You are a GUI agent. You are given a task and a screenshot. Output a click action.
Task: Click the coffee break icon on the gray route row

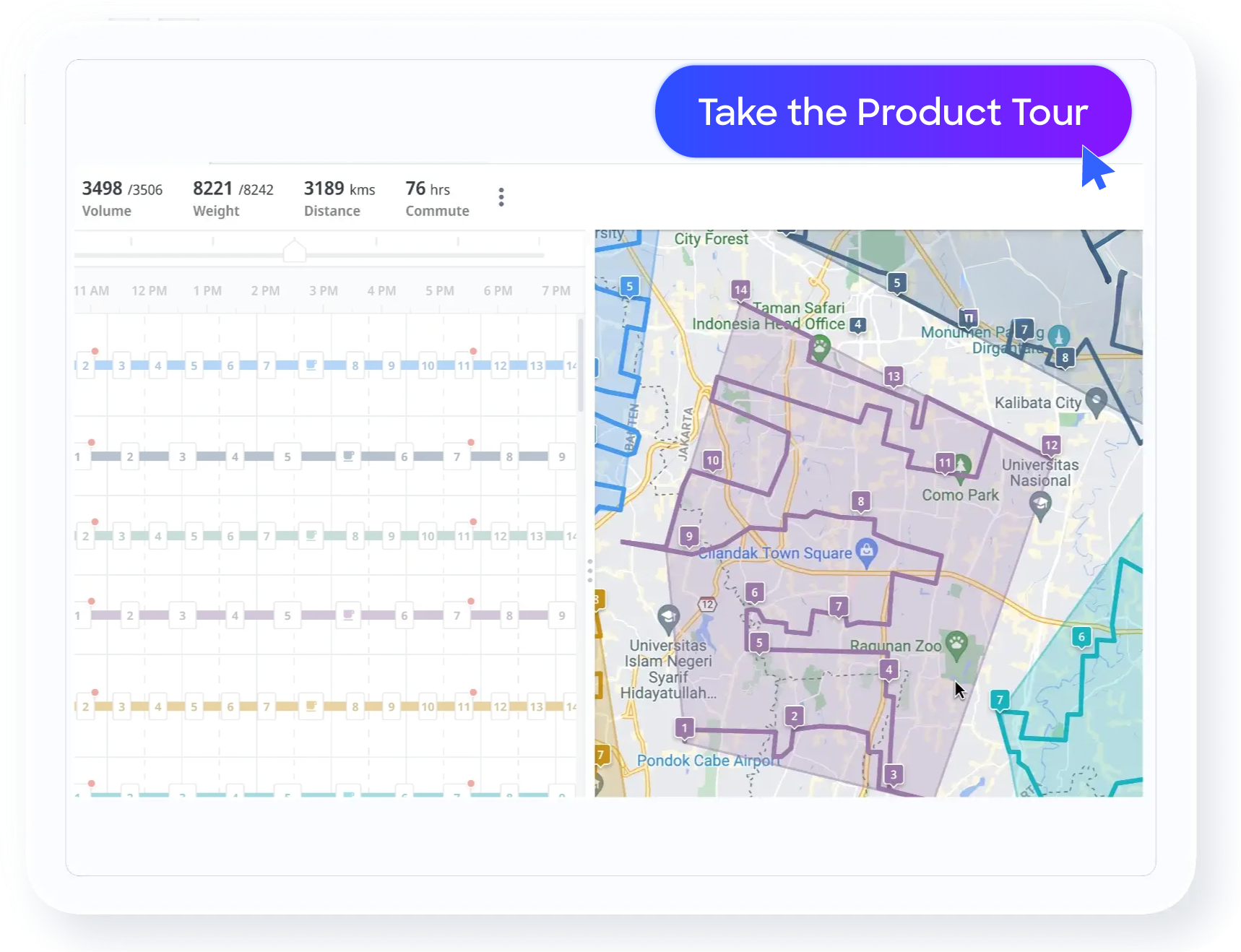coord(348,456)
